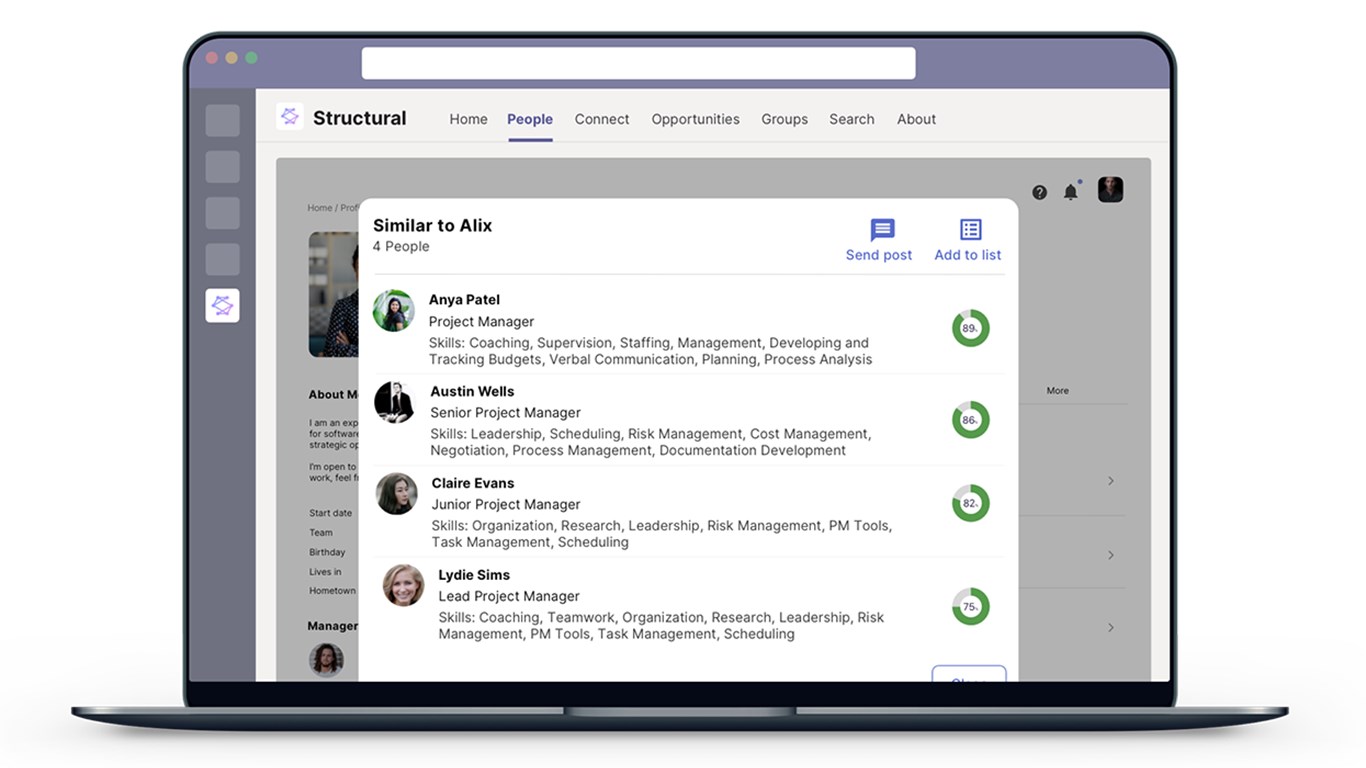Click the Add to list icon

click(970, 230)
